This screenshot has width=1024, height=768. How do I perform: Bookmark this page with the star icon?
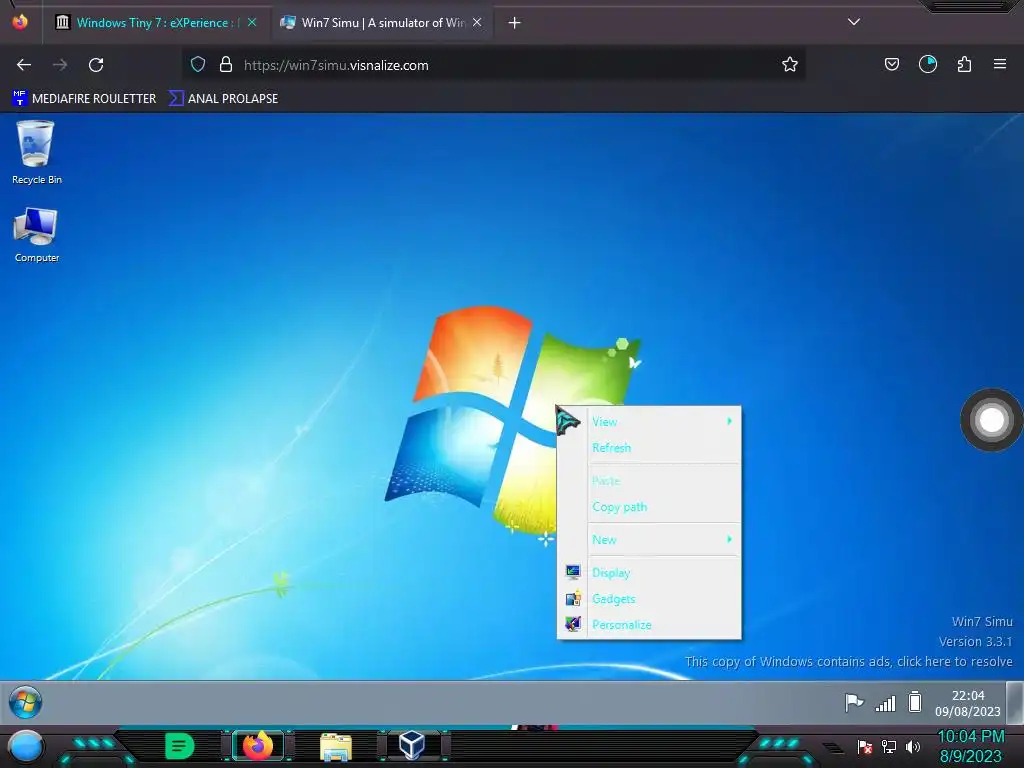(790, 65)
